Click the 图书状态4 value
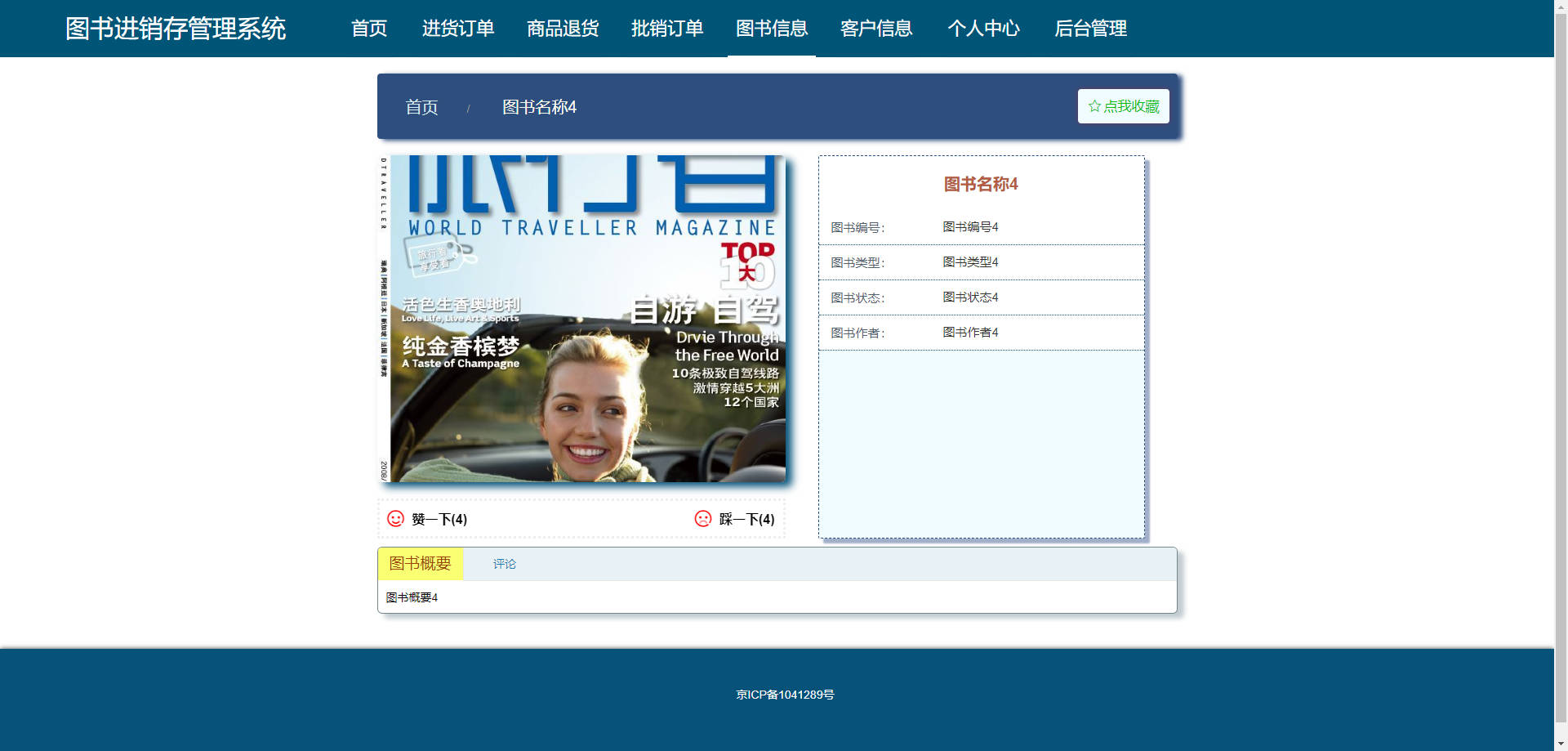The width and height of the screenshot is (1568, 751). coord(970,297)
